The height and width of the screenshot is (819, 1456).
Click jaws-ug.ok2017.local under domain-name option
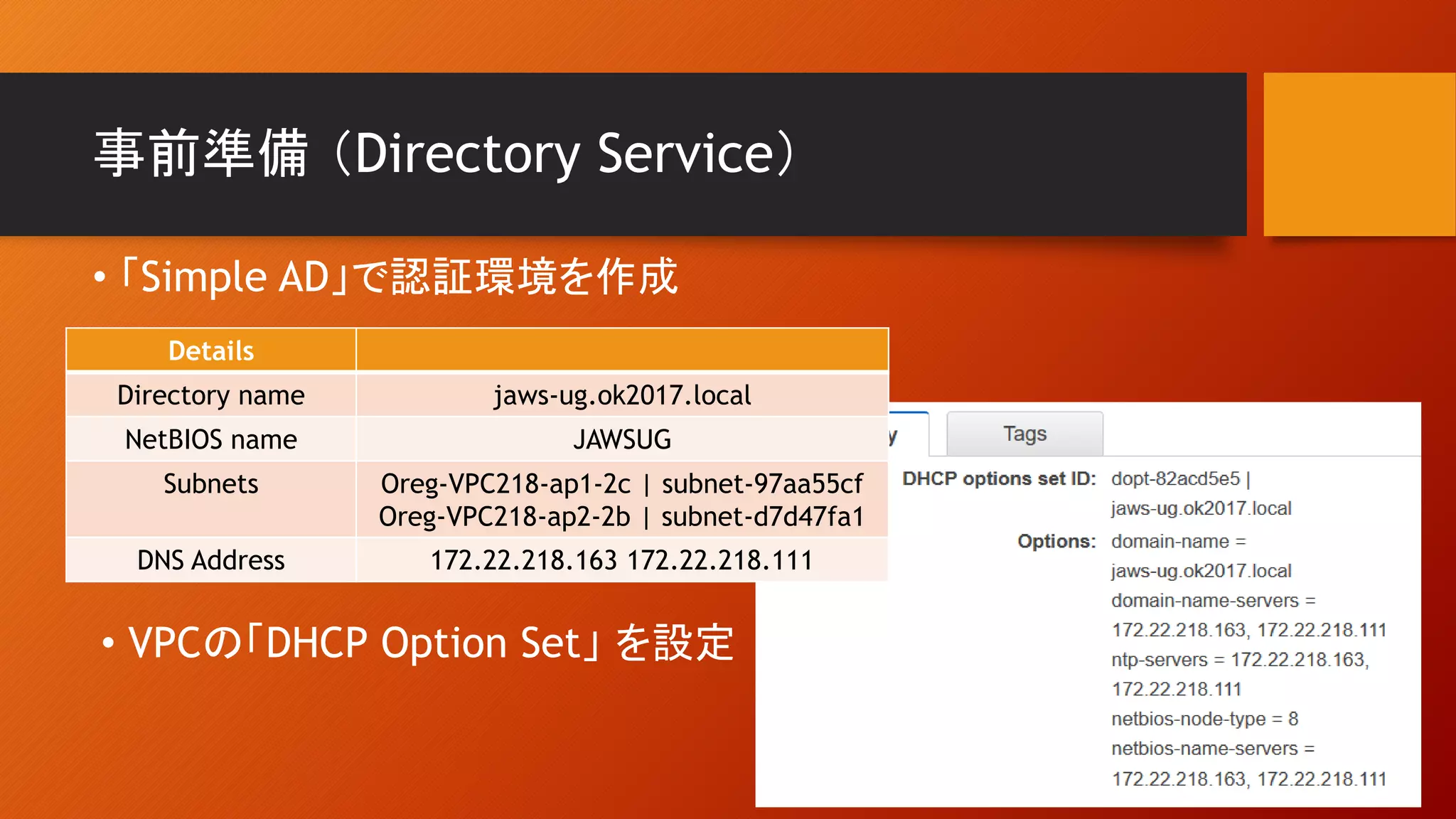coord(1201,571)
